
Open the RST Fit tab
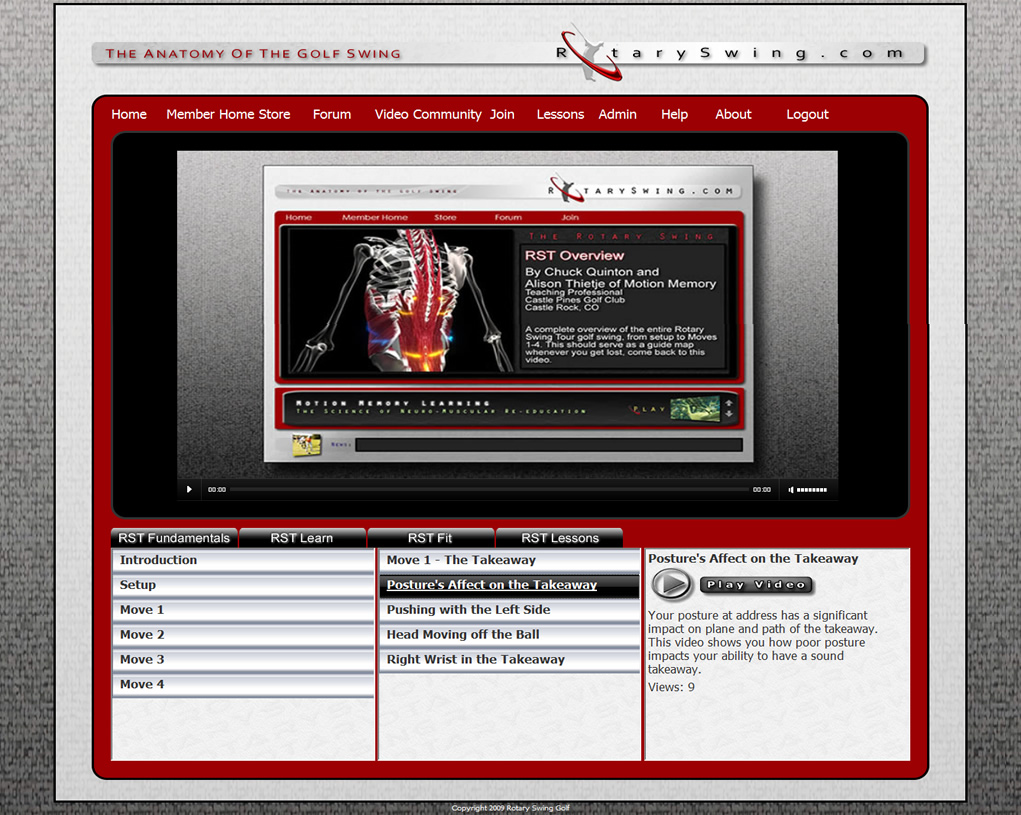[x=430, y=538]
